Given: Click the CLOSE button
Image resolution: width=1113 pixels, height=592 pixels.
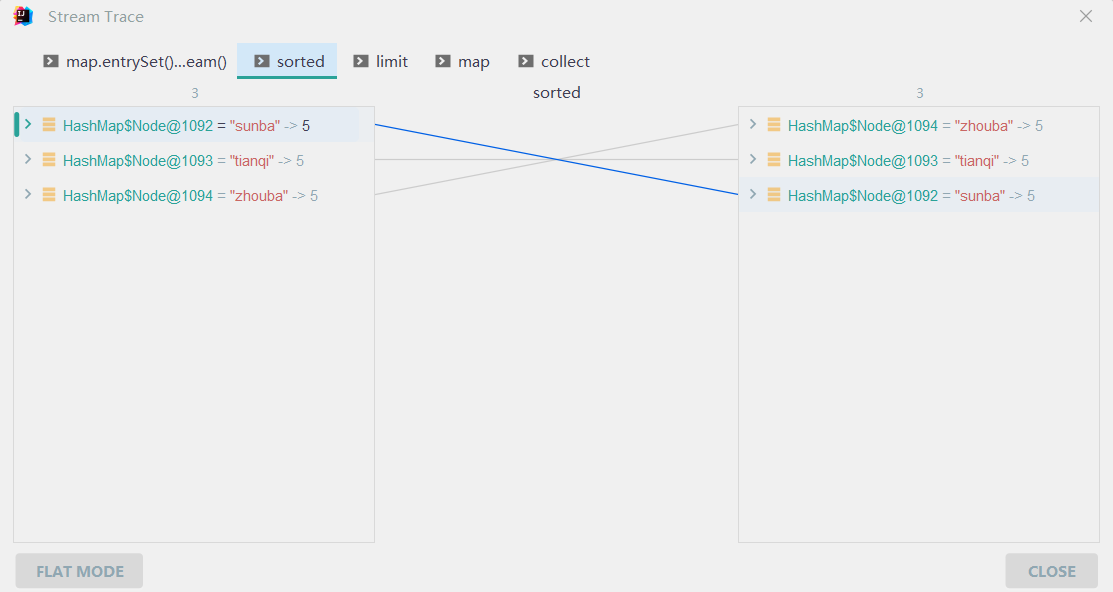Looking at the screenshot, I should (x=1051, y=571).
